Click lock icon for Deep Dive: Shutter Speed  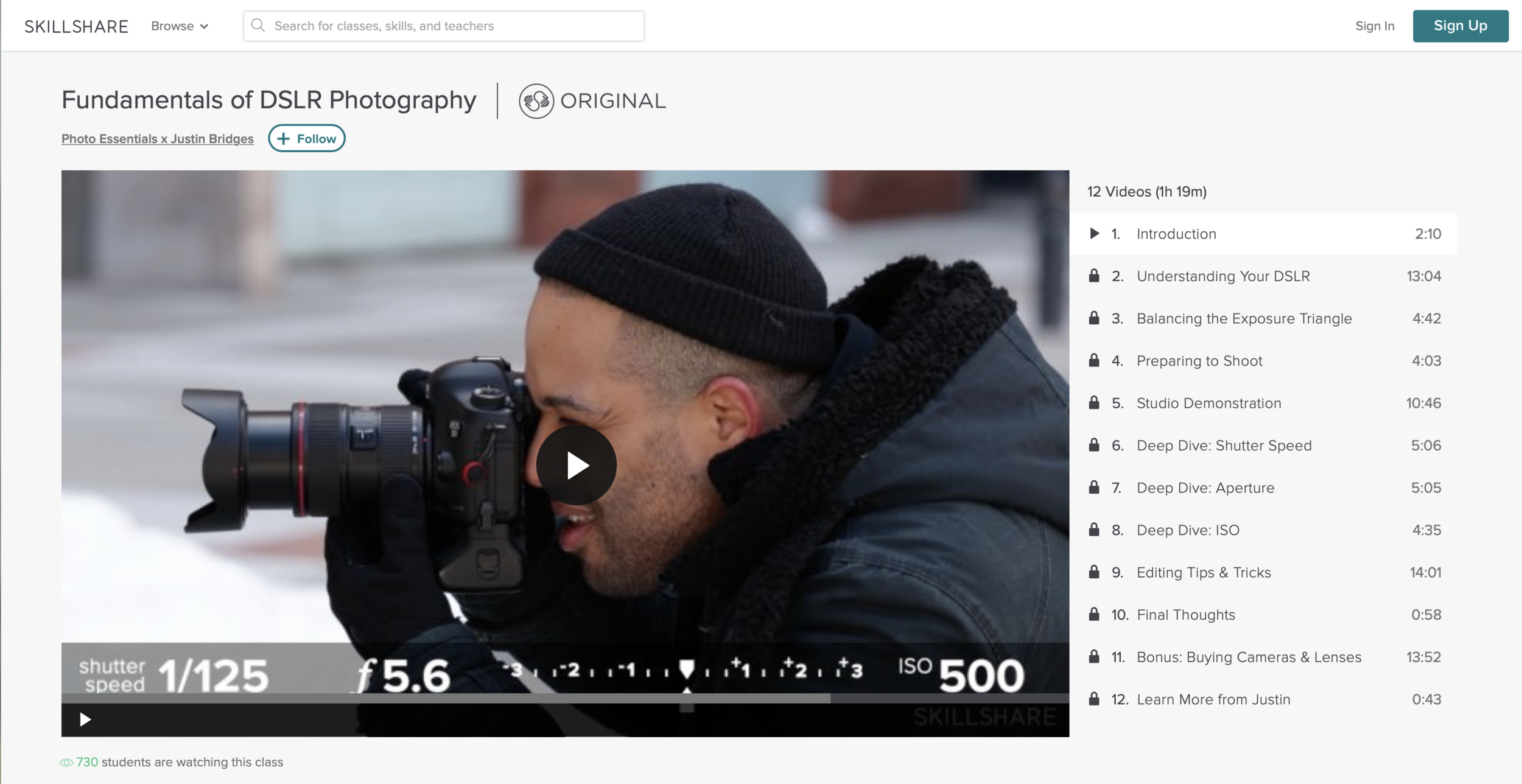[x=1094, y=445]
